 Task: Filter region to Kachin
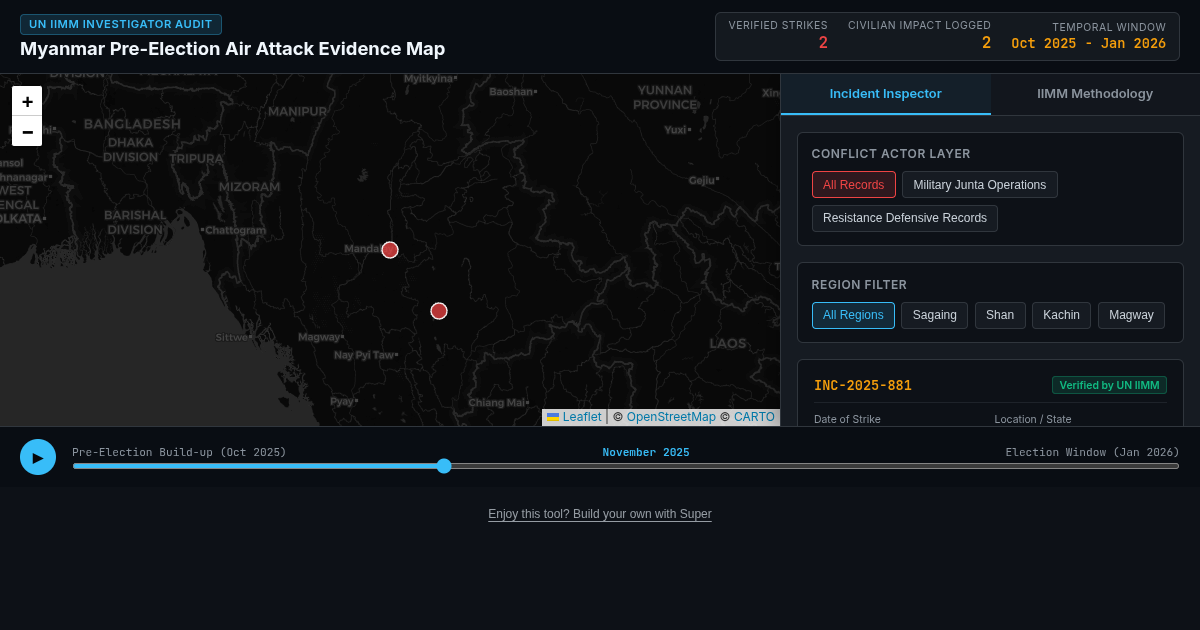pyautogui.click(x=1061, y=315)
